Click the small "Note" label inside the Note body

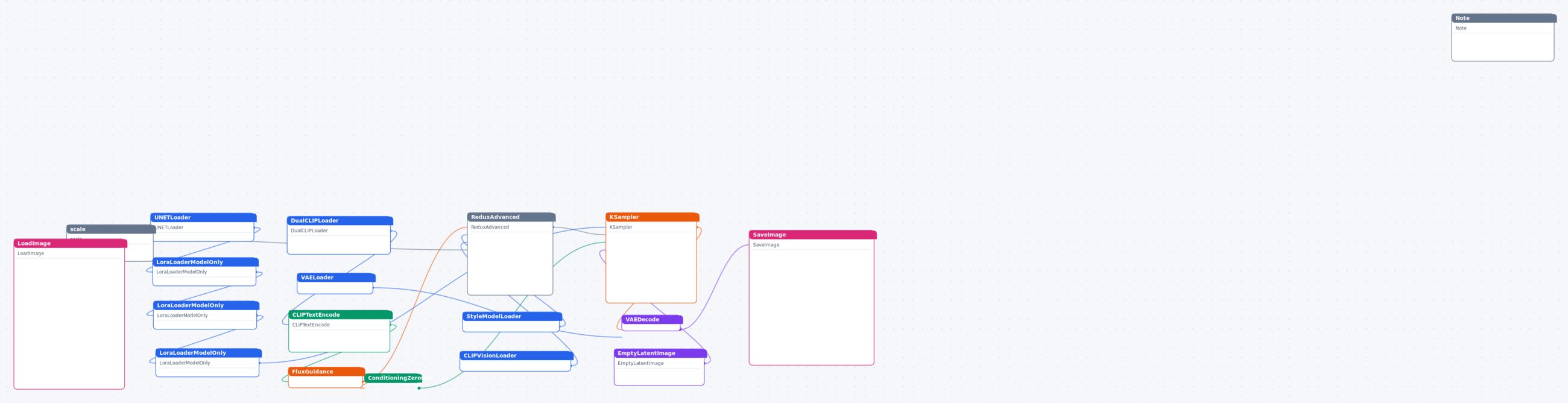tap(1461, 28)
